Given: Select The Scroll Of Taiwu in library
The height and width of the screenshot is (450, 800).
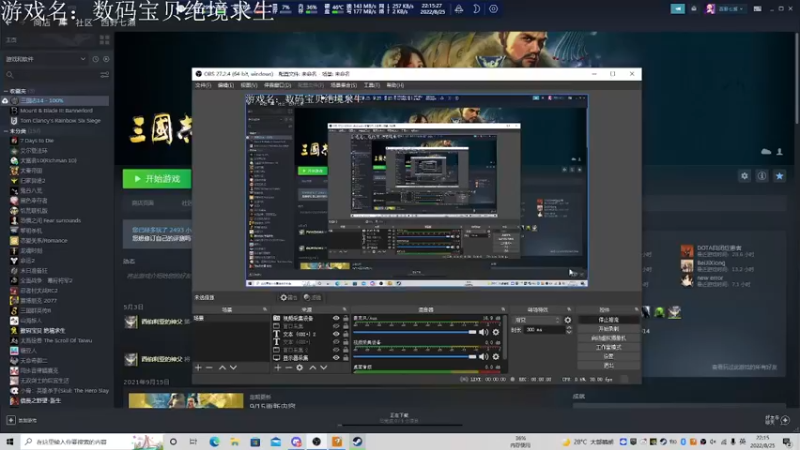Looking at the screenshot, I should click(56, 341).
